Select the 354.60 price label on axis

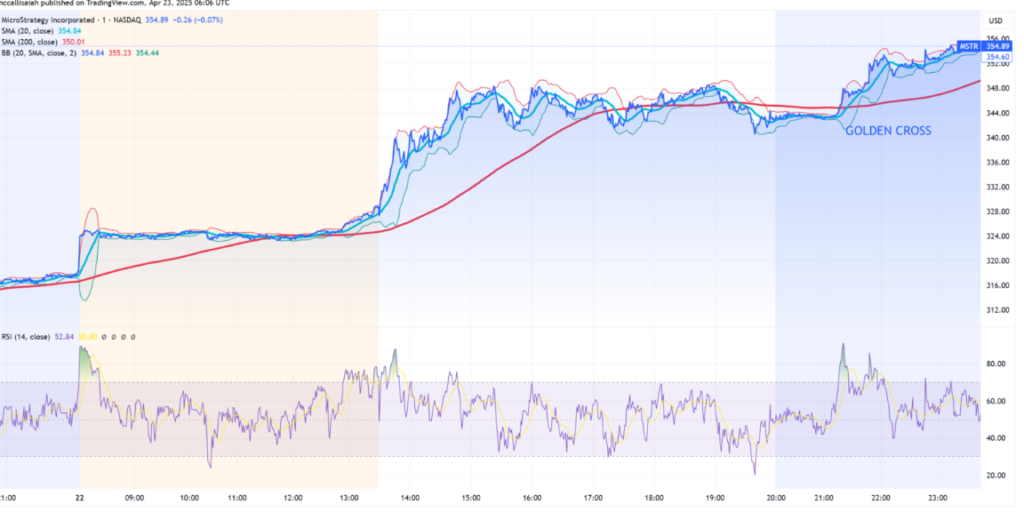tap(997, 57)
